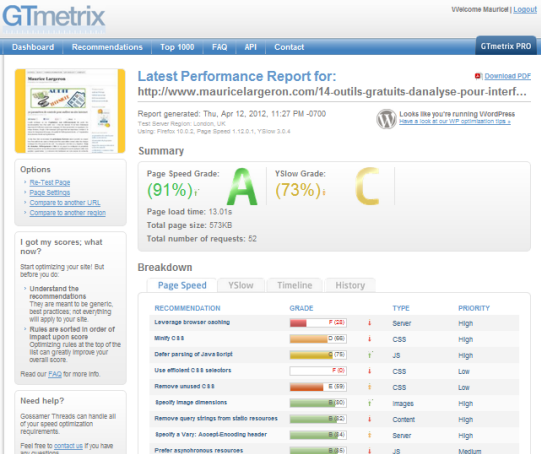Expand Specify a Vary: Accept-Encoding header

[x=211, y=434]
